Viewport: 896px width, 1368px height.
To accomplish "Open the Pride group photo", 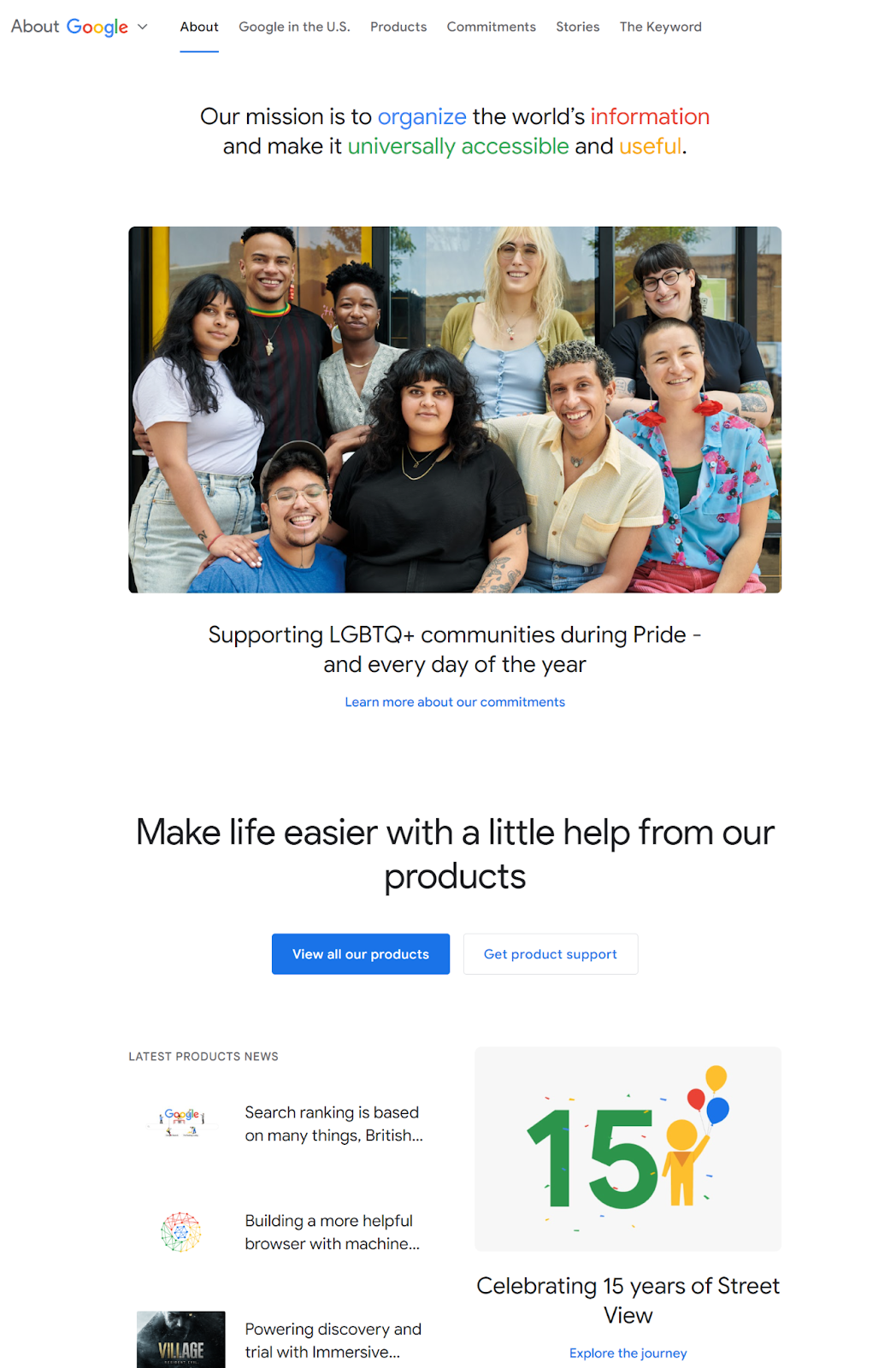I will point(455,410).
